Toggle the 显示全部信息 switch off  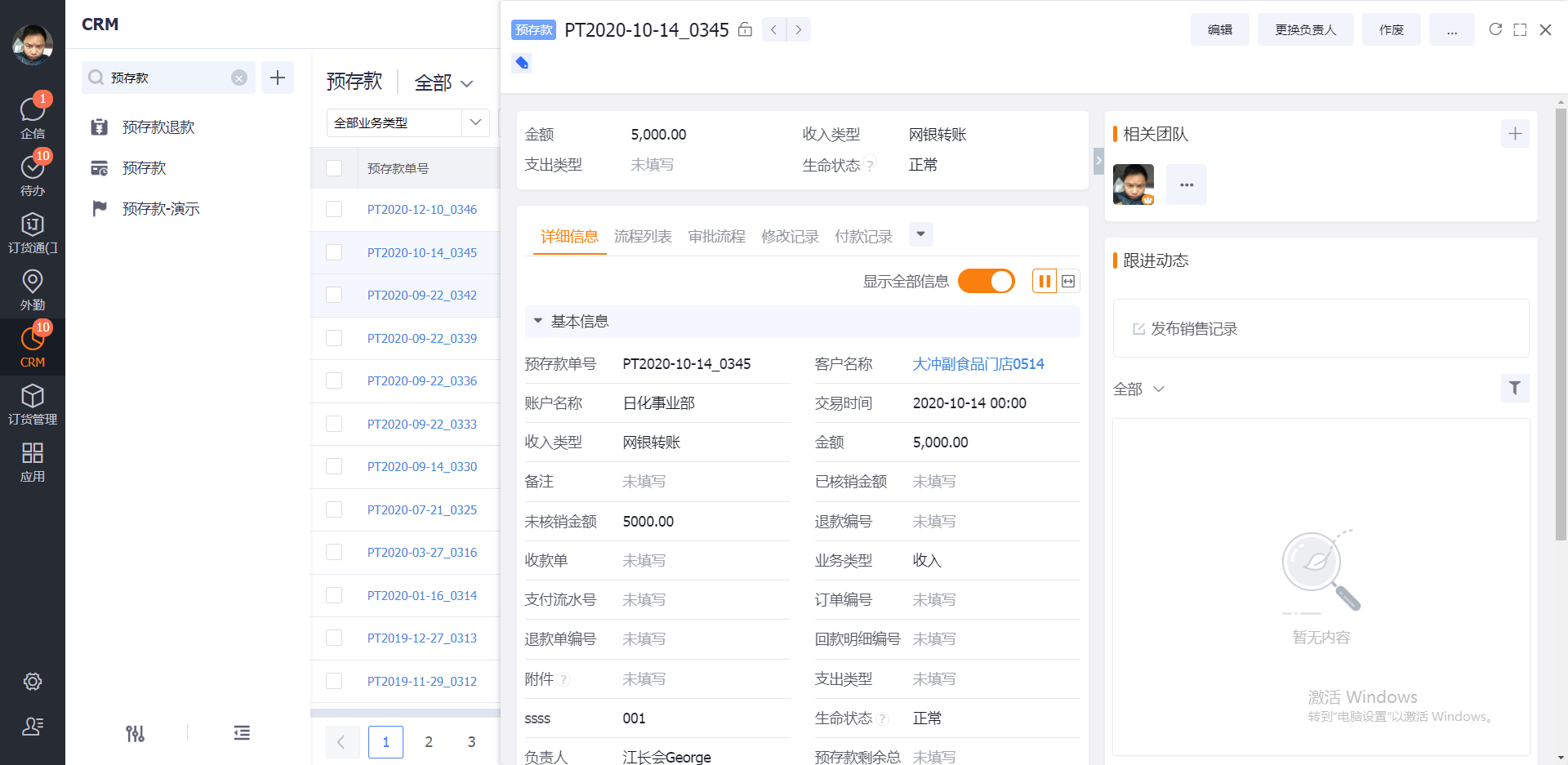click(986, 281)
